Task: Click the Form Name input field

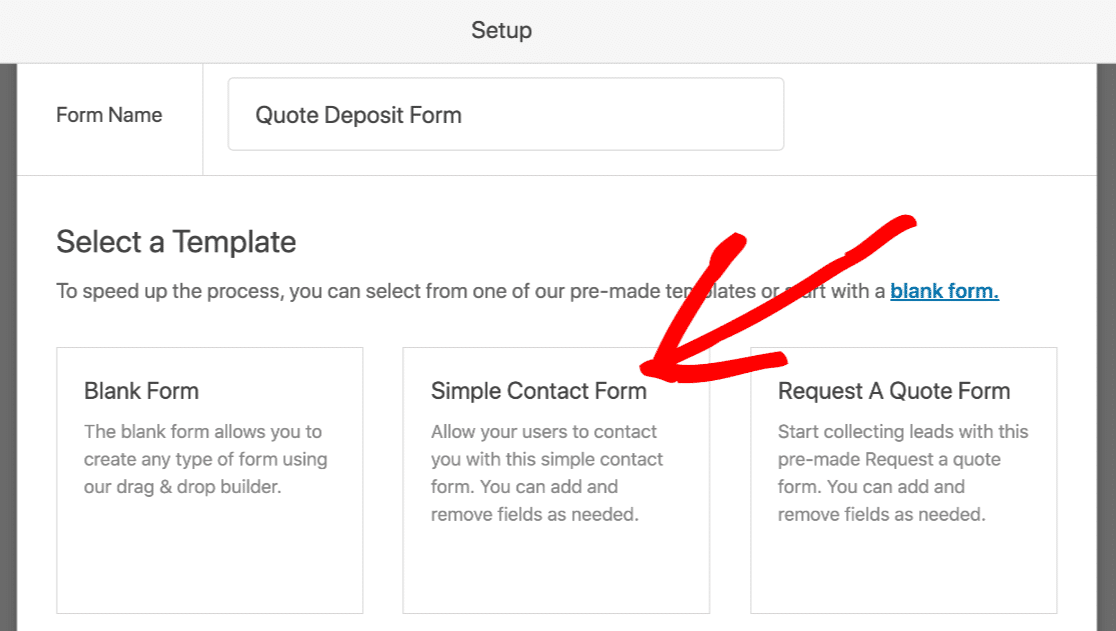Action: coord(505,114)
